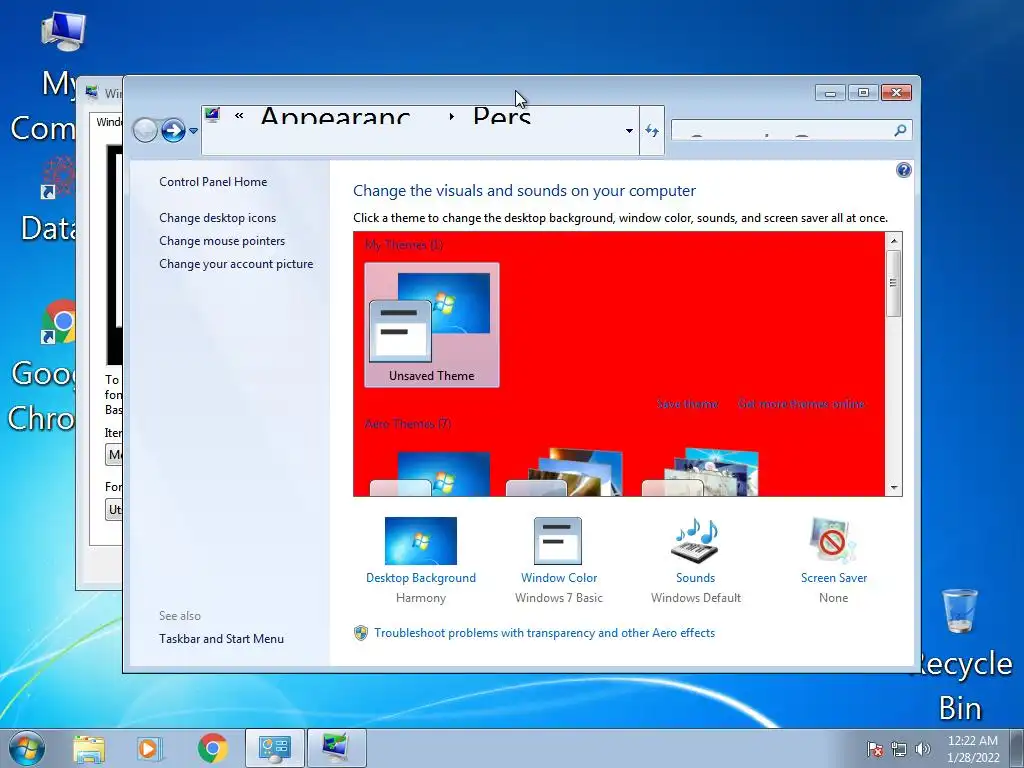Go to Control Panel Home
This screenshot has width=1024, height=768.
point(213,182)
